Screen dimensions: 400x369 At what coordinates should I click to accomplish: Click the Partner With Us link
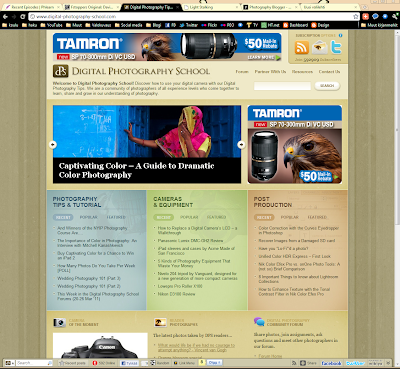coord(270,72)
